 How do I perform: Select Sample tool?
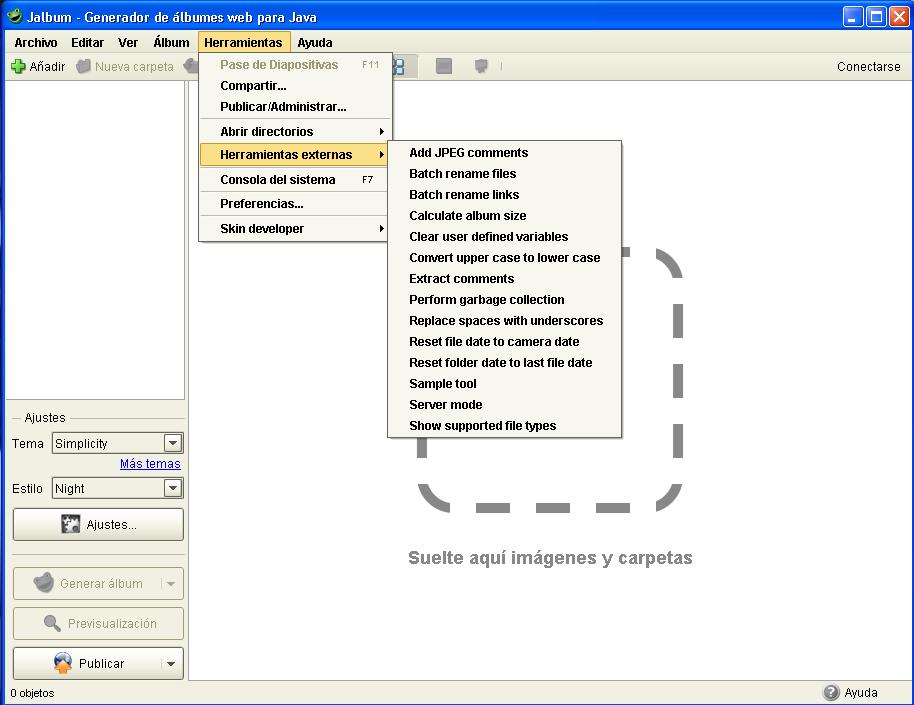[504, 384]
